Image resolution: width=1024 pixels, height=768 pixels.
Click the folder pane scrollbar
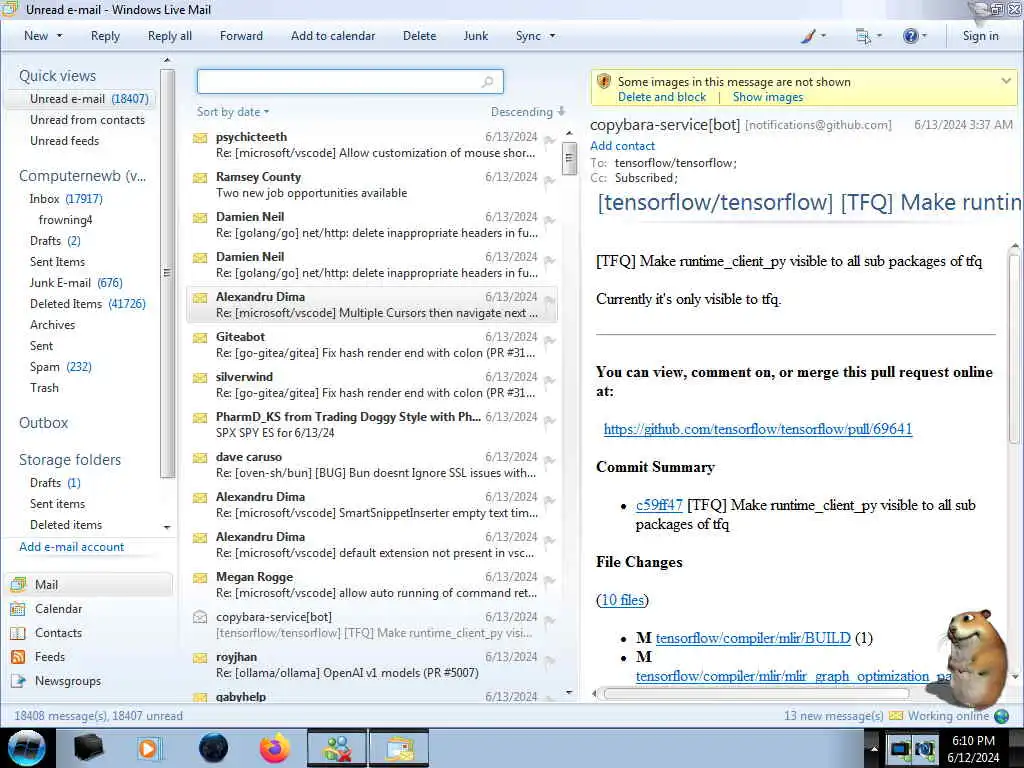pos(167,273)
